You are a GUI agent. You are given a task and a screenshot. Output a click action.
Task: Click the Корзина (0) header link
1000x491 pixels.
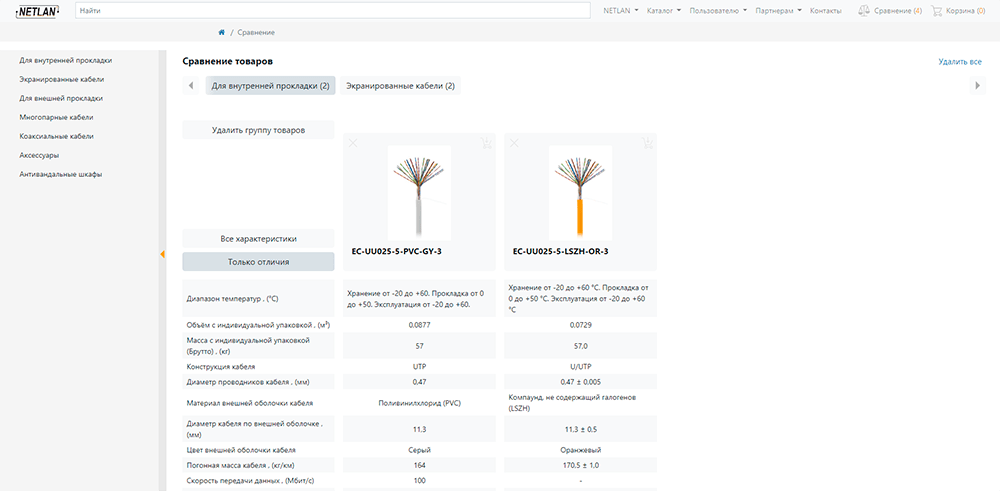tap(966, 11)
